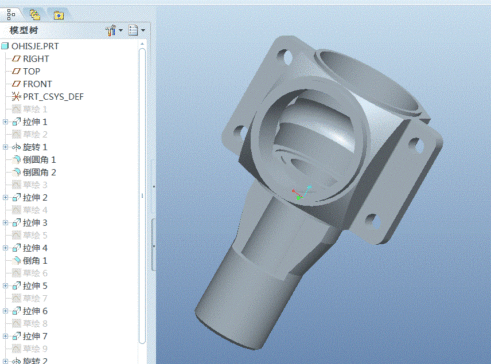Open the Favorites tab
The height and width of the screenshot is (364, 491).
click(59, 15)
